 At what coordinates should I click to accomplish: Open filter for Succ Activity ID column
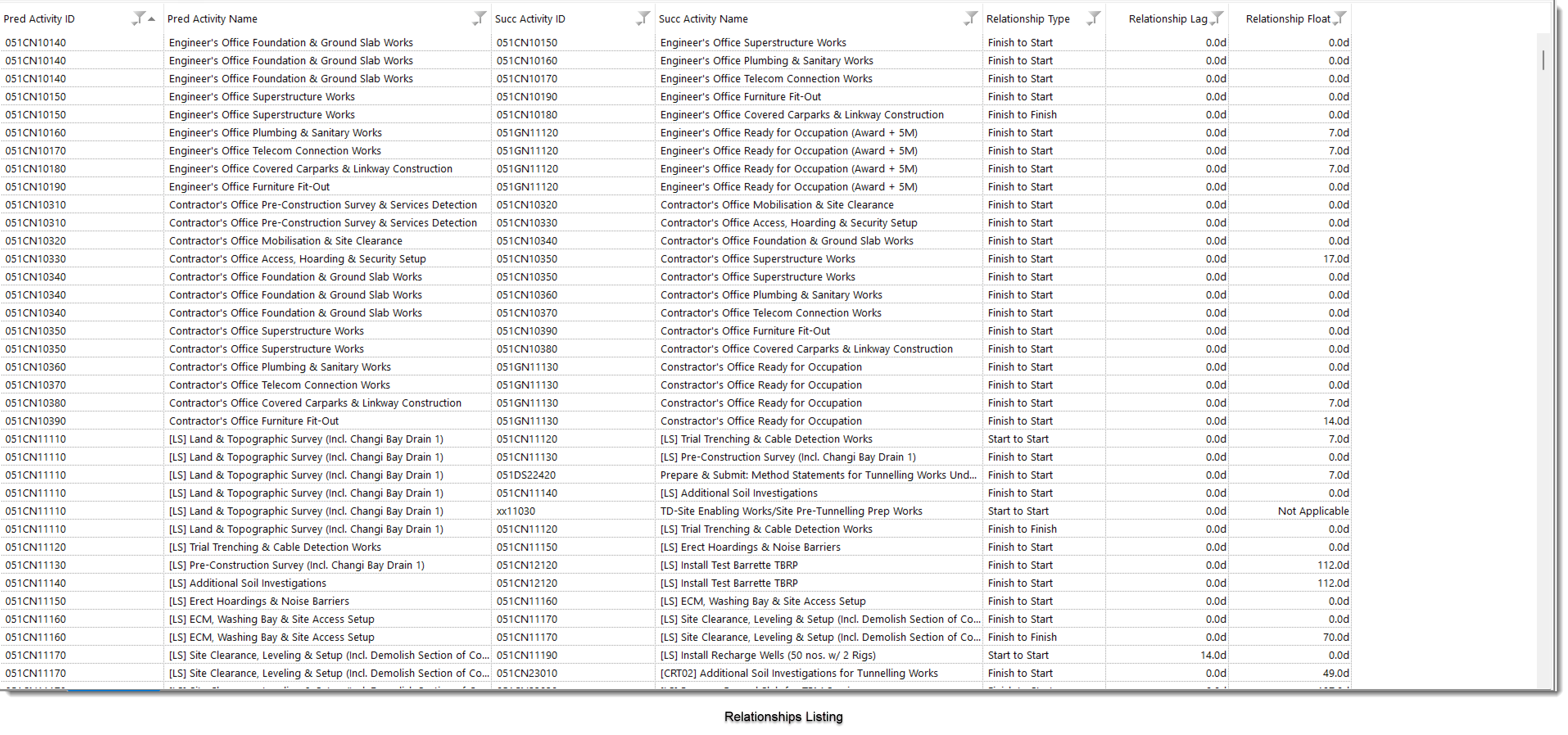click(643, 18)
